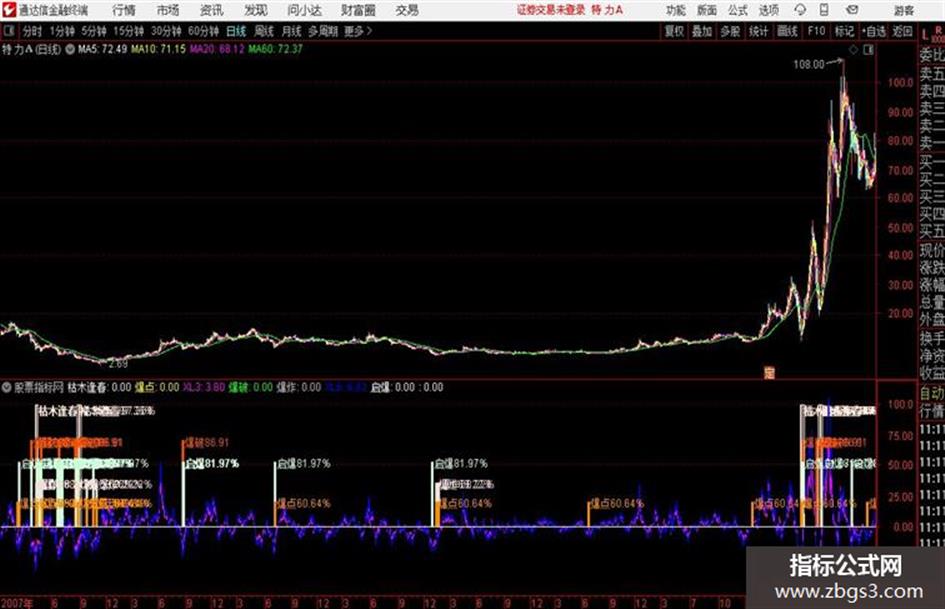Switch to 15分钟 chart period

pos(129,31)
